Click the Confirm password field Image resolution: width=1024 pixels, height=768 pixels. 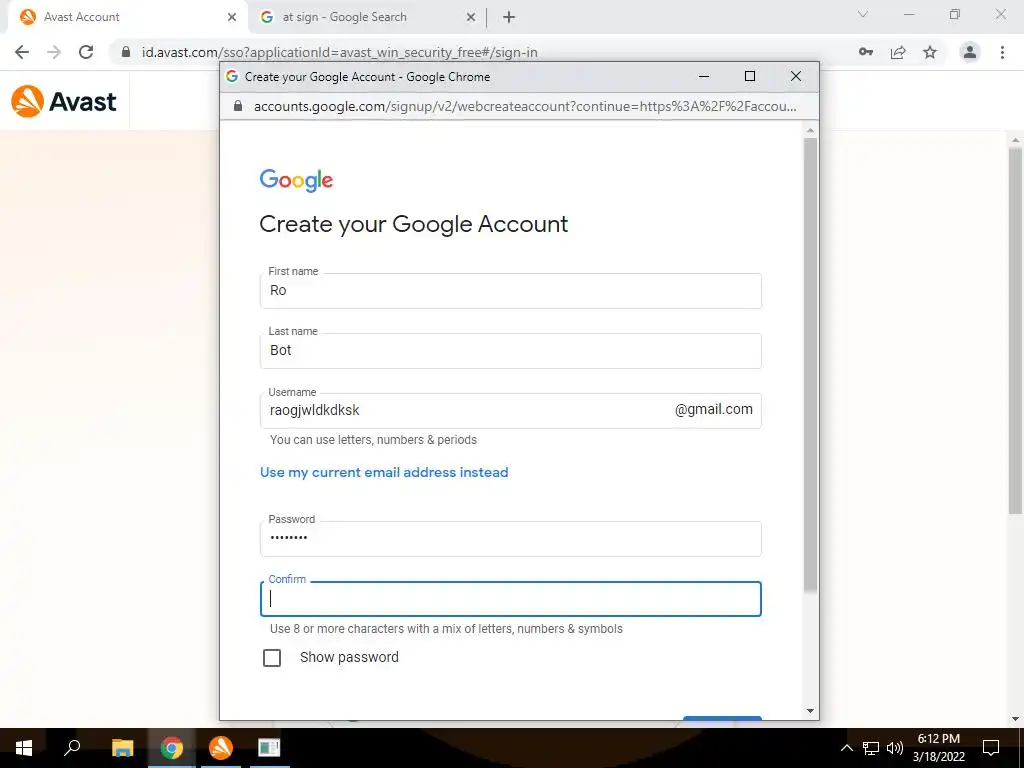[511, 599]
